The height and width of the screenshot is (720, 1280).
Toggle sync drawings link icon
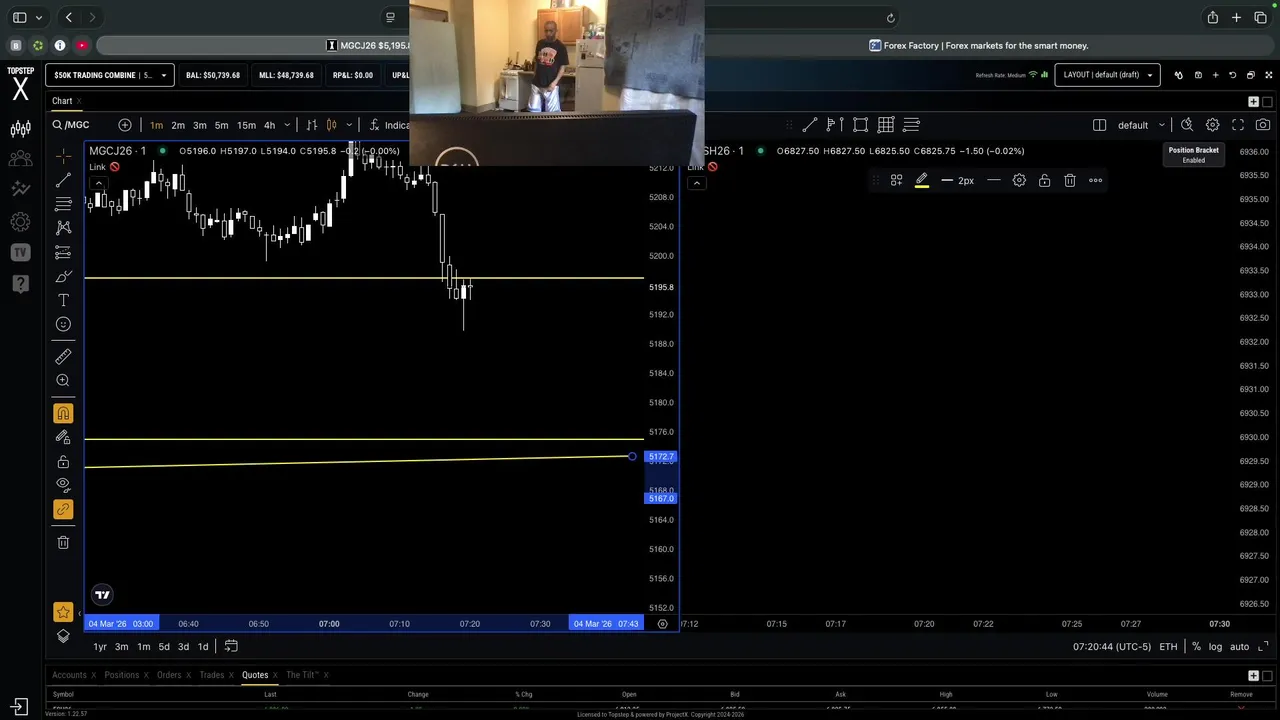click(63, 510)
